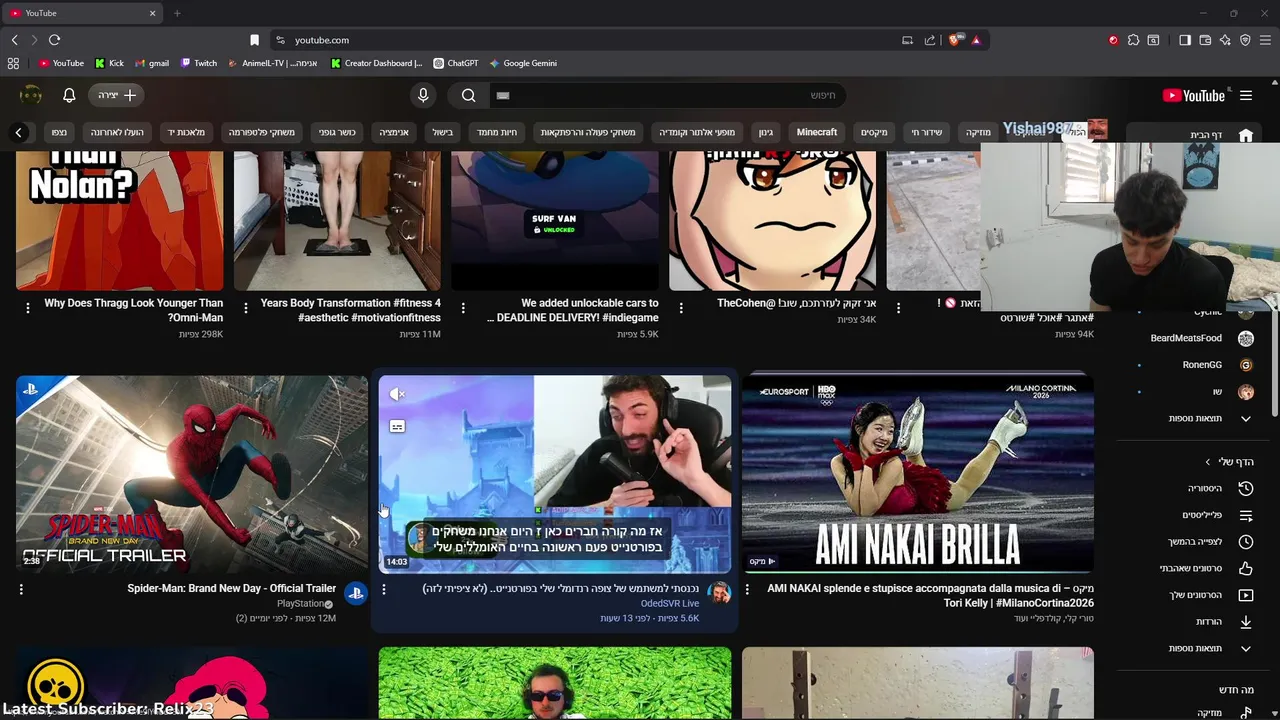Open the browser hamburger menu at far right
The image size is (1280, 720).
1265,40
